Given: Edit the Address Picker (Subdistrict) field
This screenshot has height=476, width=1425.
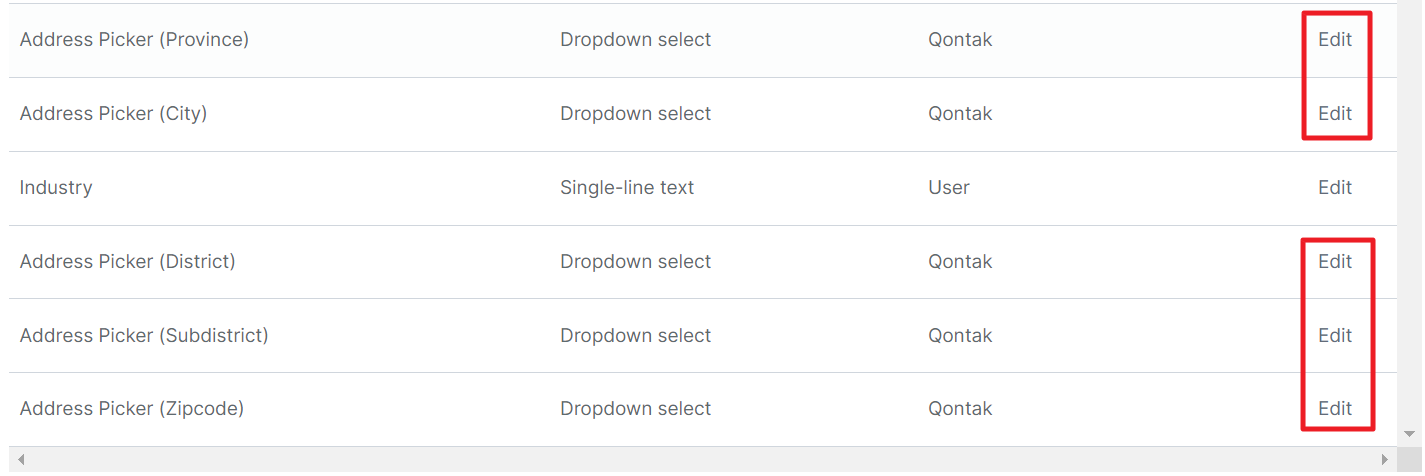Looking at the screenshot, I should [x=1335, y=336].
